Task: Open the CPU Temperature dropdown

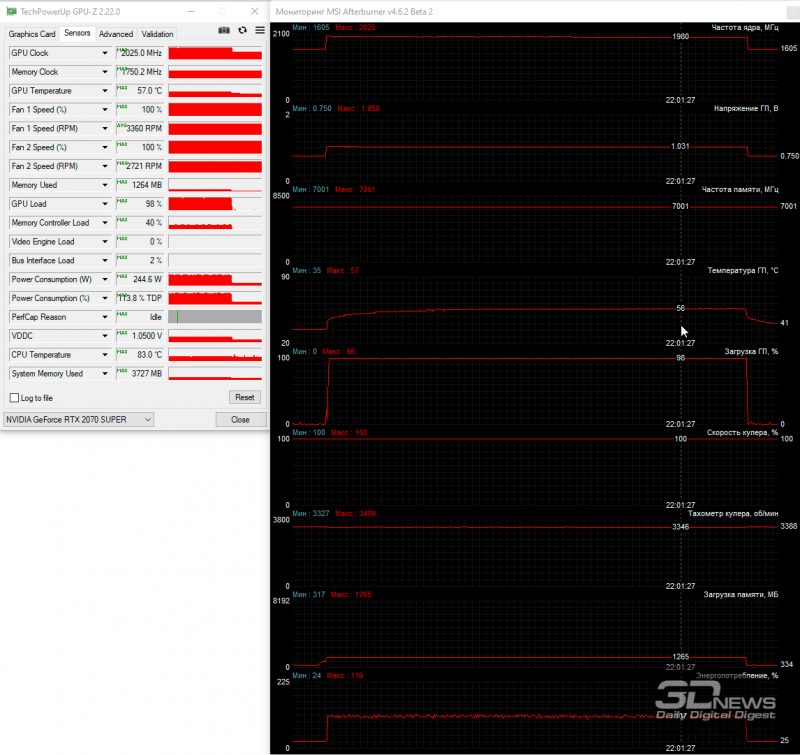Action: [105, 355]
